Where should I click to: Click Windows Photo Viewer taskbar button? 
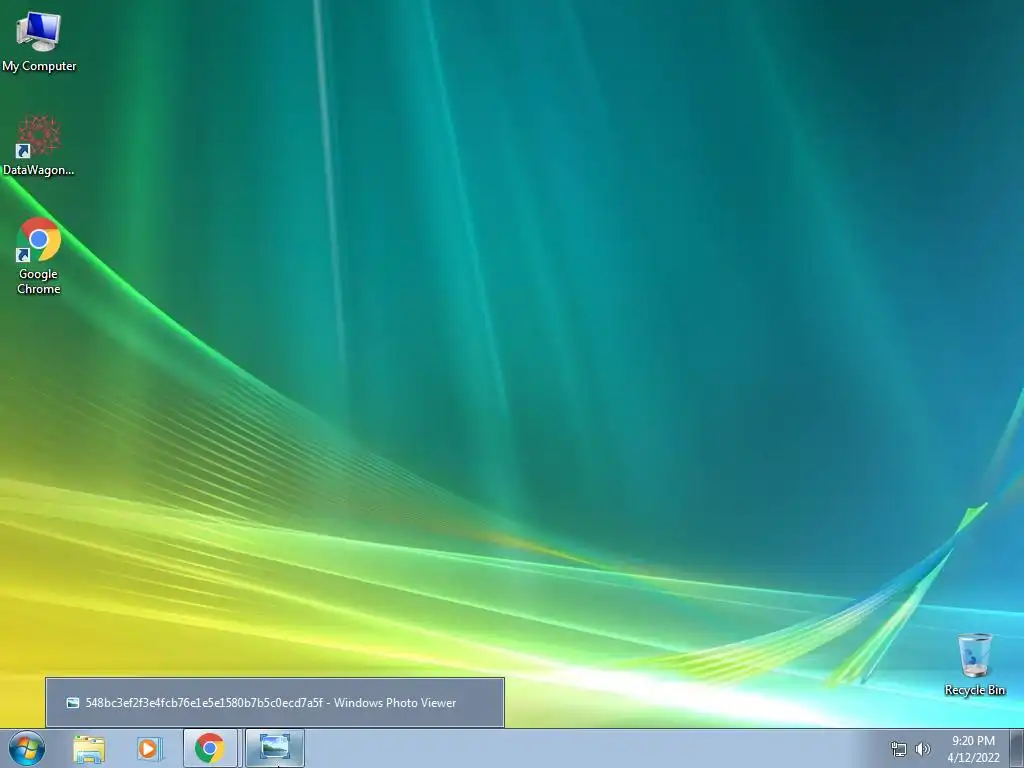tap(274, 748)
